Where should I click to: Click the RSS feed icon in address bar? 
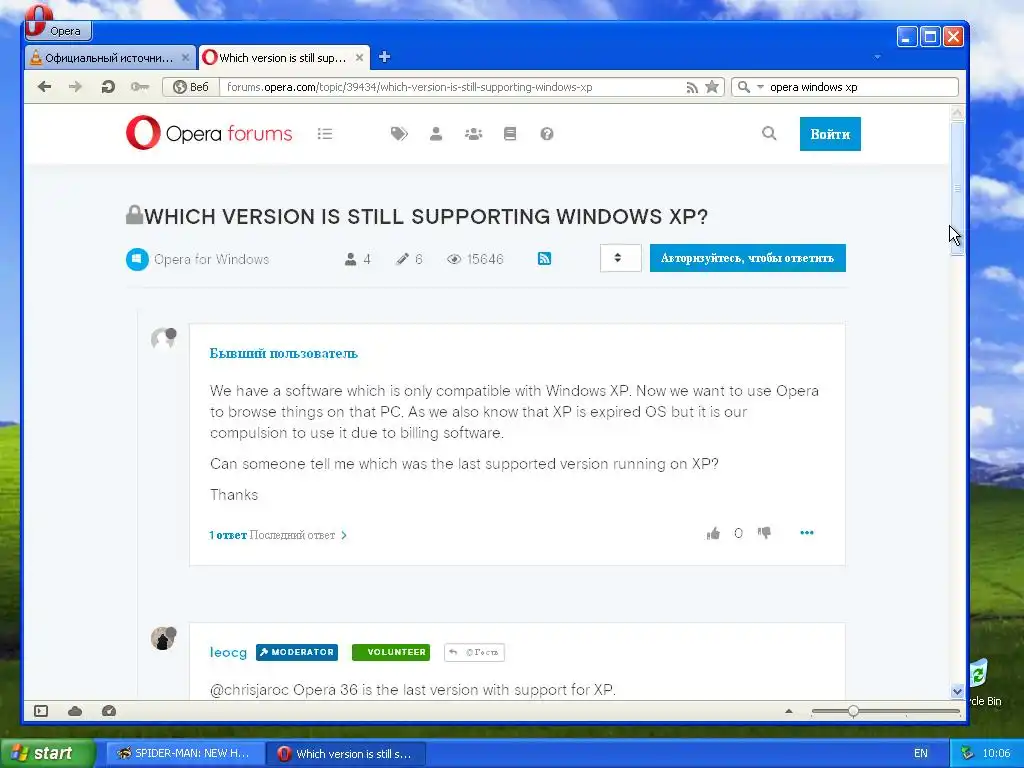[692, 88]
